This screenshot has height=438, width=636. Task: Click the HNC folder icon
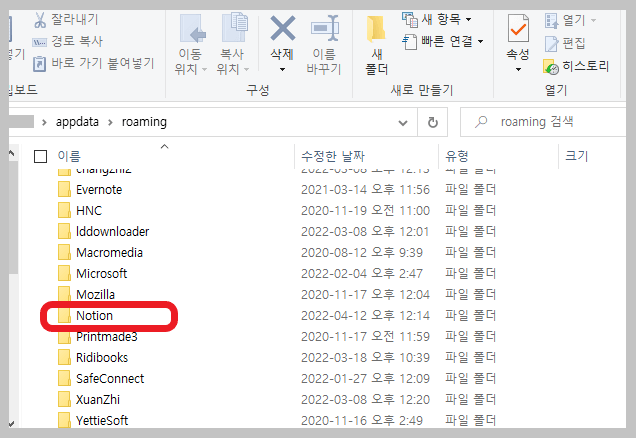coord(64,210)
